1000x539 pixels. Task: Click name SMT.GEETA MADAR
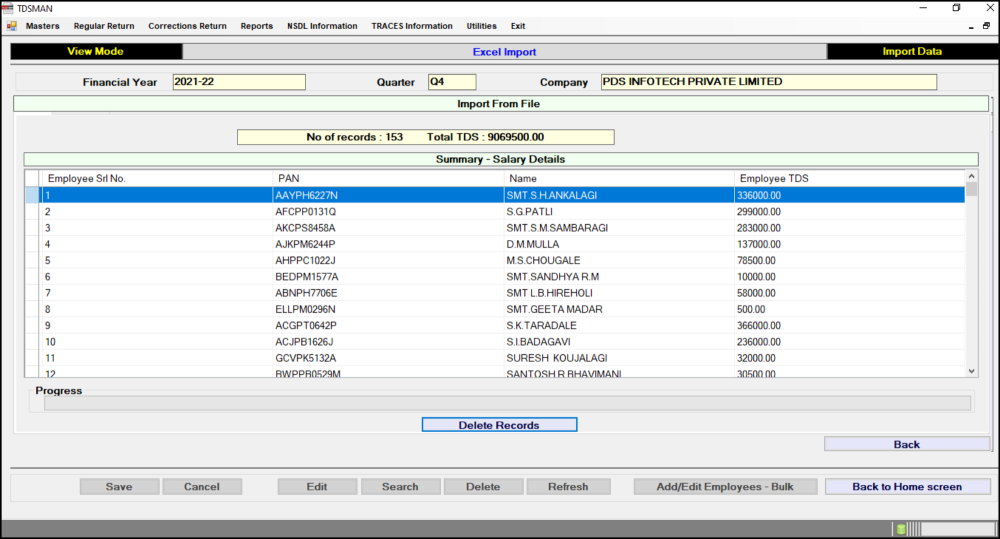(554, 309)
